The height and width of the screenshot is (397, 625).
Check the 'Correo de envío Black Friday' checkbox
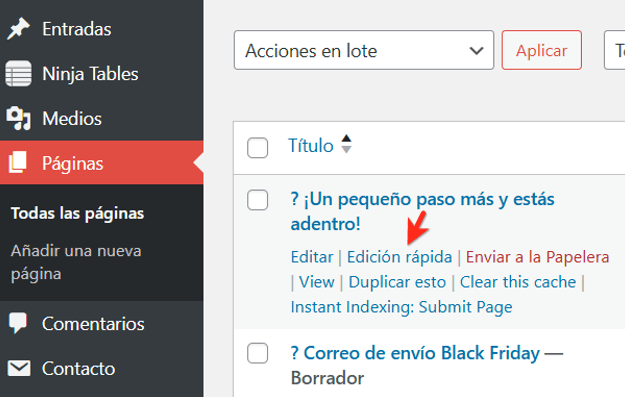pyautogui.click(x=257, y=353)
